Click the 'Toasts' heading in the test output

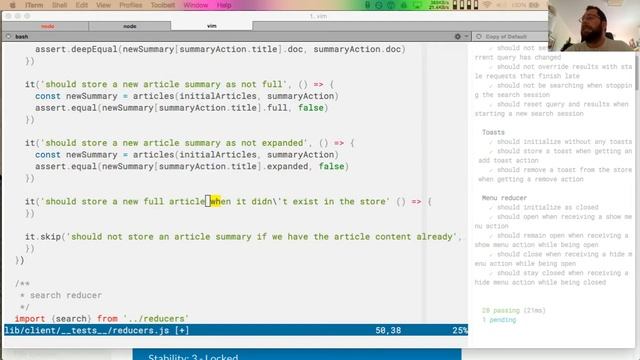[493, 132]
